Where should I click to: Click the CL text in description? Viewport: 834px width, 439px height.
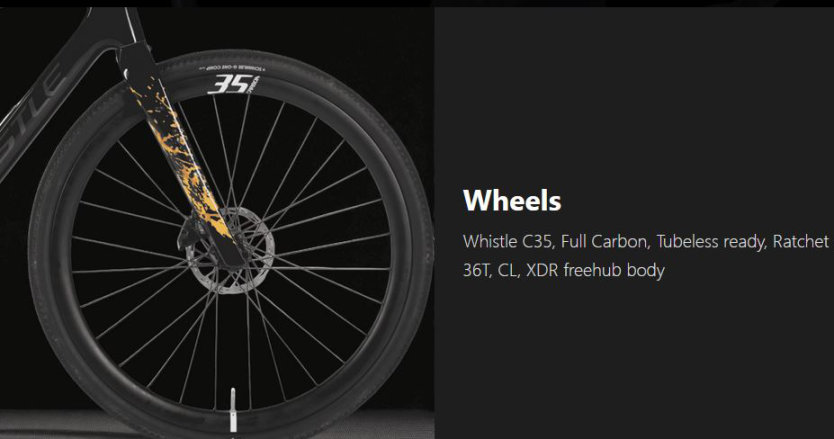click(508, 270)
